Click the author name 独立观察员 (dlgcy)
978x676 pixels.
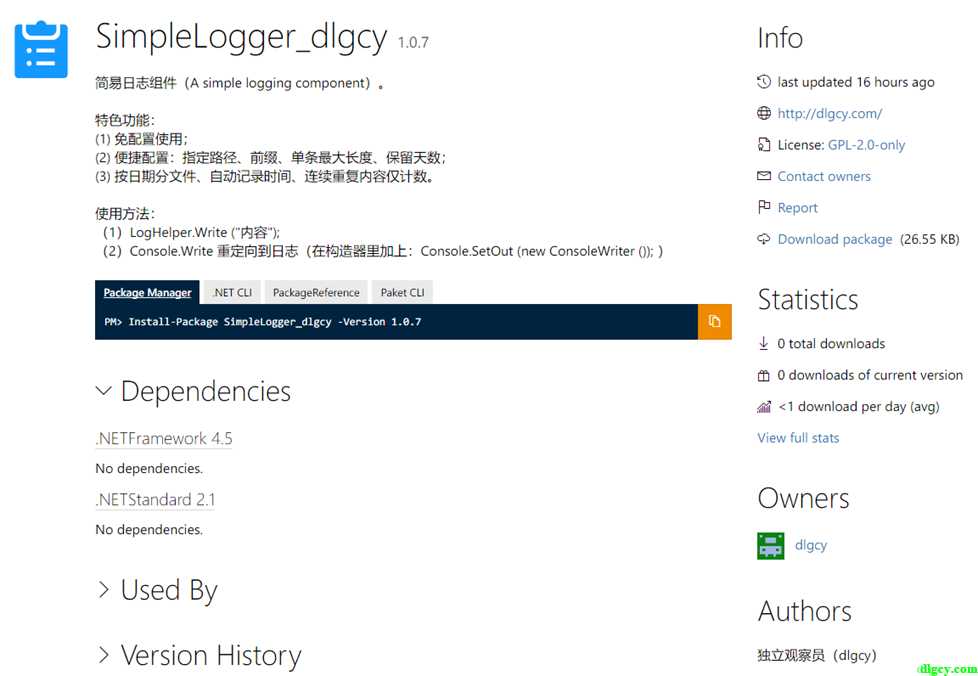pos(817,655)
